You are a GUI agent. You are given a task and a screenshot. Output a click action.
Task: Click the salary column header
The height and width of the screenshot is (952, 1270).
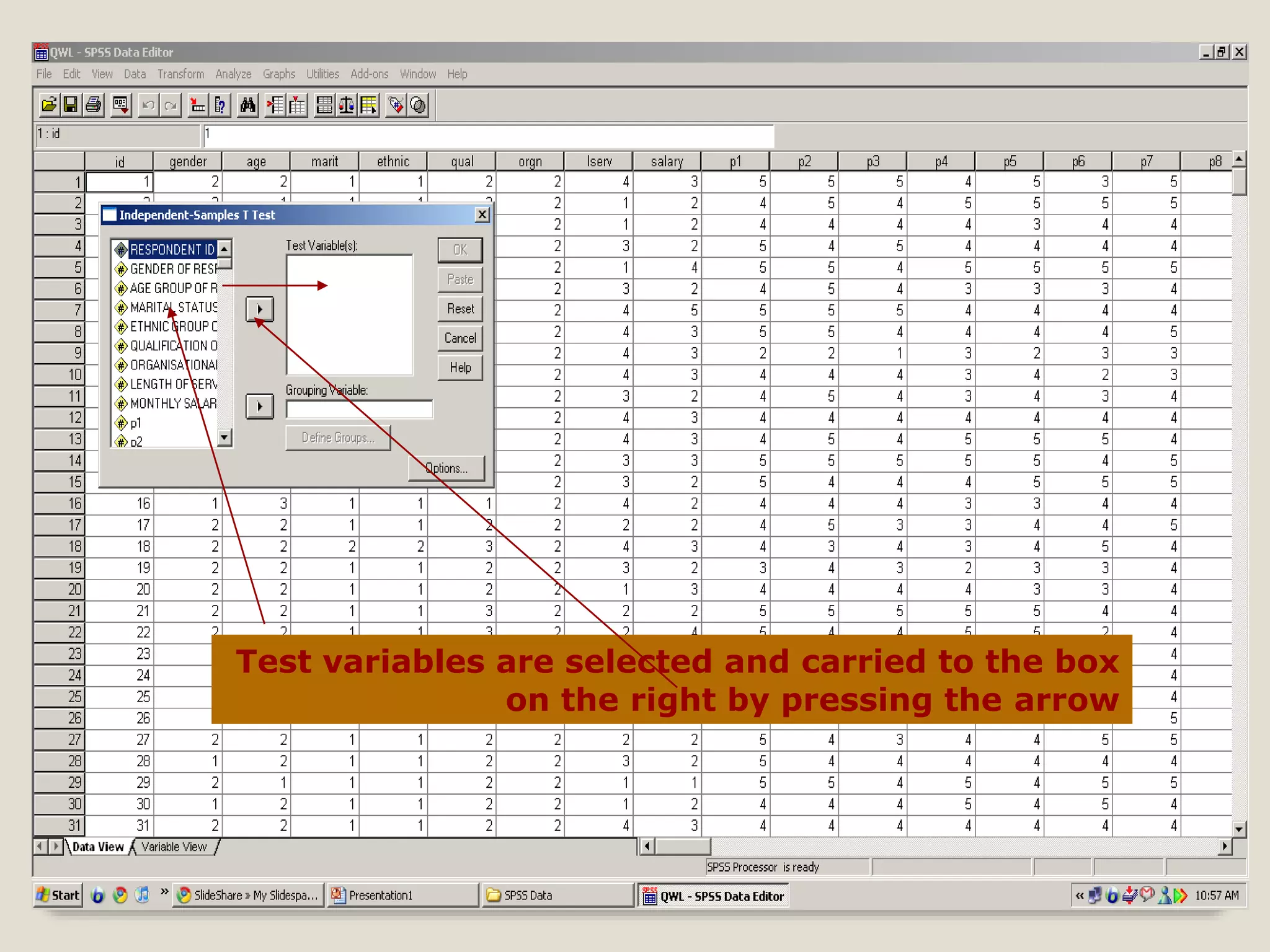tap(667, 161)
